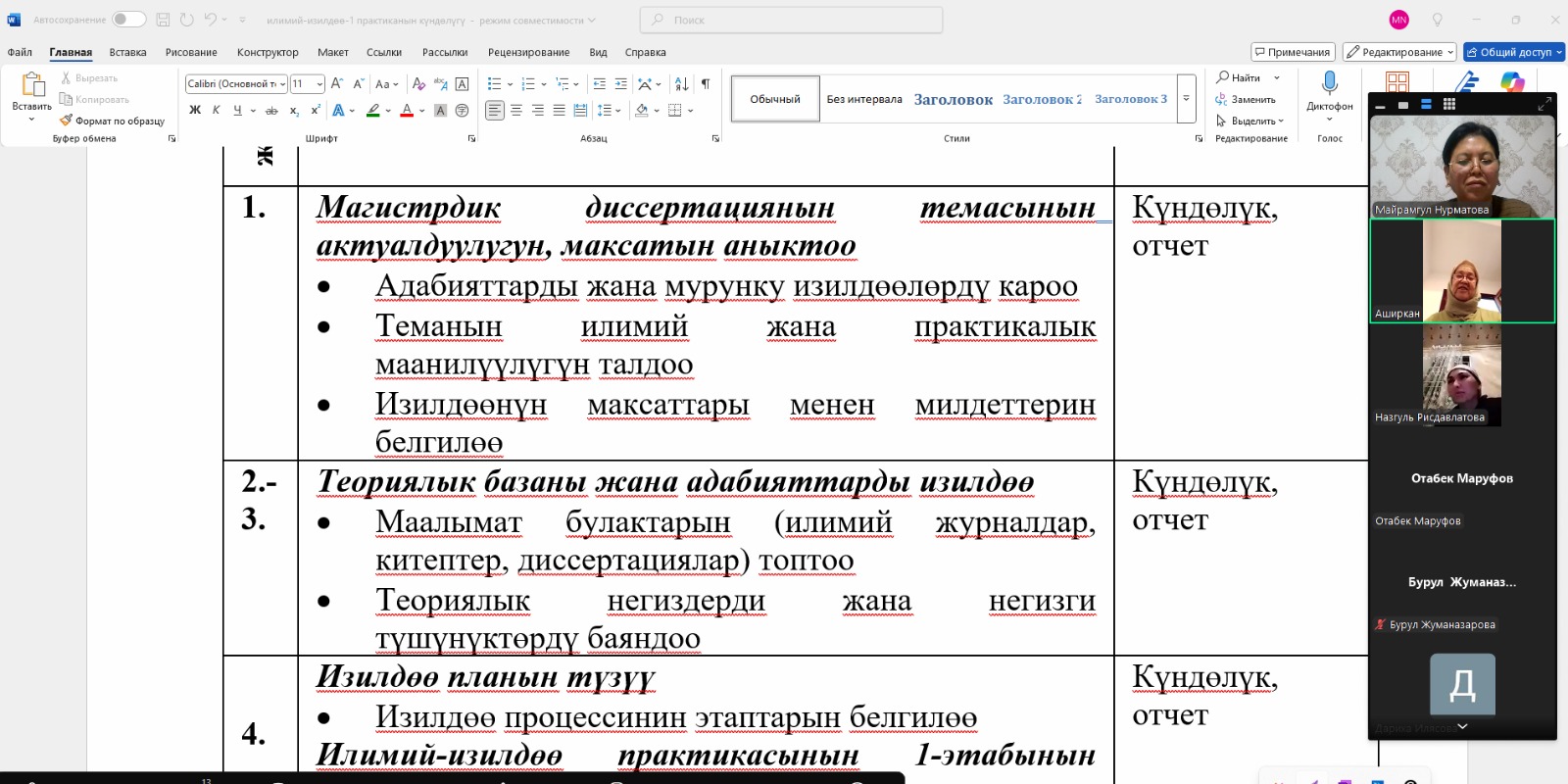The width and height of the screenshot is (1568, 784).
Task: Toggle strikethrough text formatting
Action: coord(271,111)
